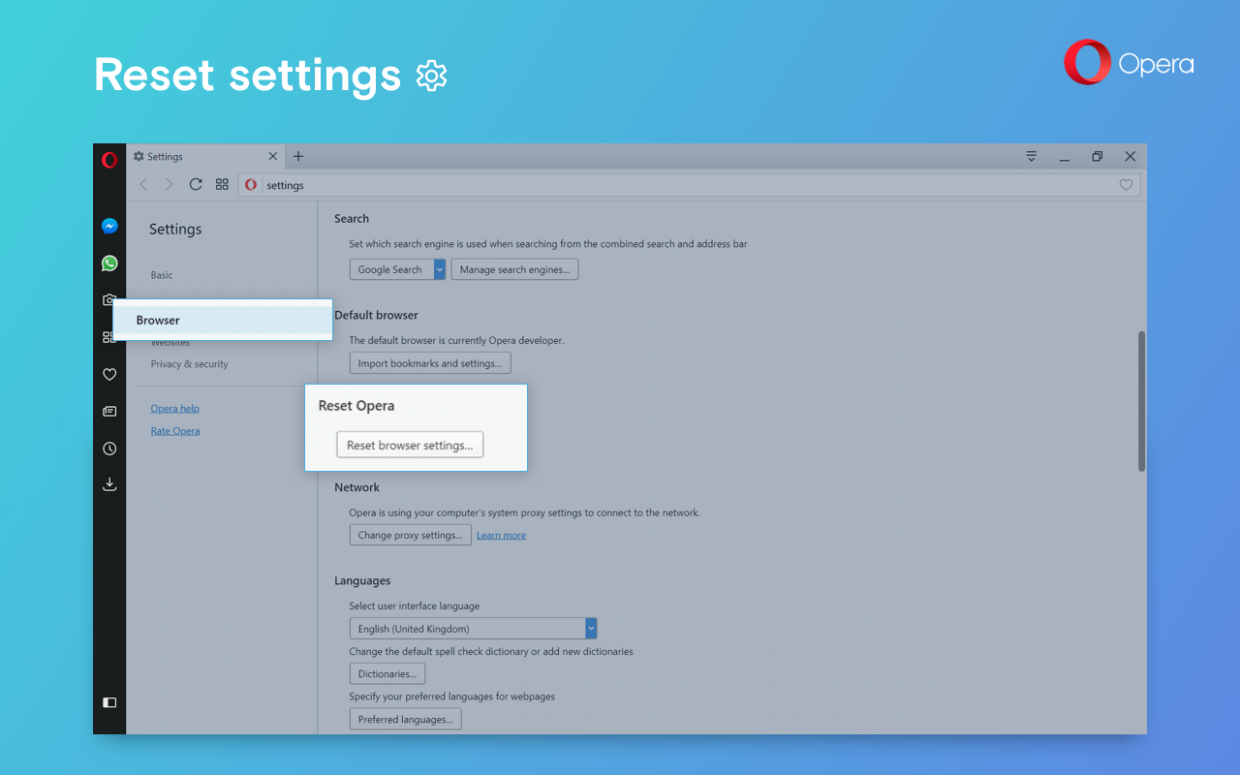
Task: Open Easy Setup from the toolbar
Action: 1031,156
